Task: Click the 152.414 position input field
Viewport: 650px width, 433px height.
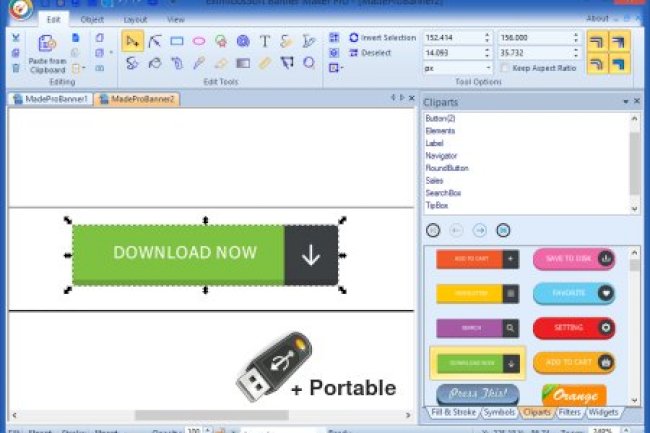Action: tap(453, 37)
